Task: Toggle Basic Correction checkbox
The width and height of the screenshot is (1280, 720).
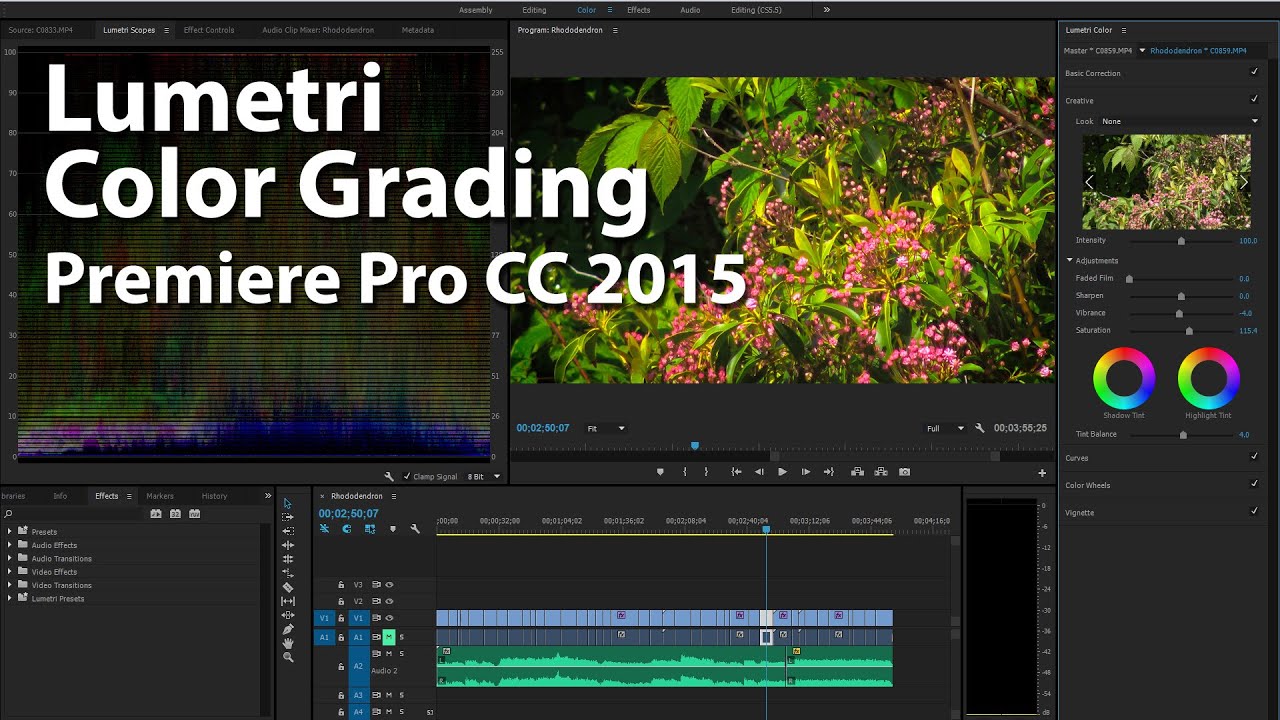Action: point(1254,72)
